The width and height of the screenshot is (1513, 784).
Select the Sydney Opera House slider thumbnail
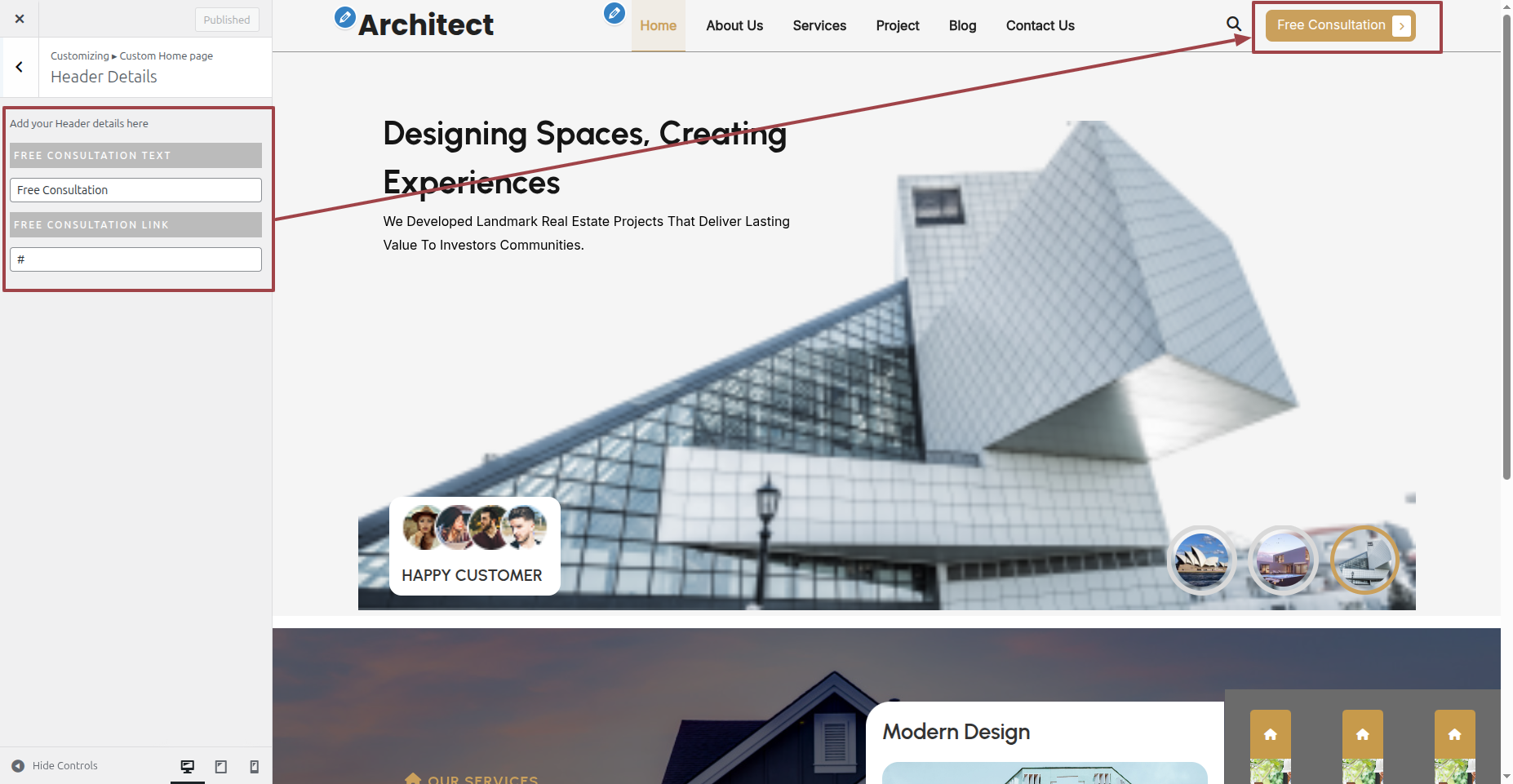click(1201, 560)
